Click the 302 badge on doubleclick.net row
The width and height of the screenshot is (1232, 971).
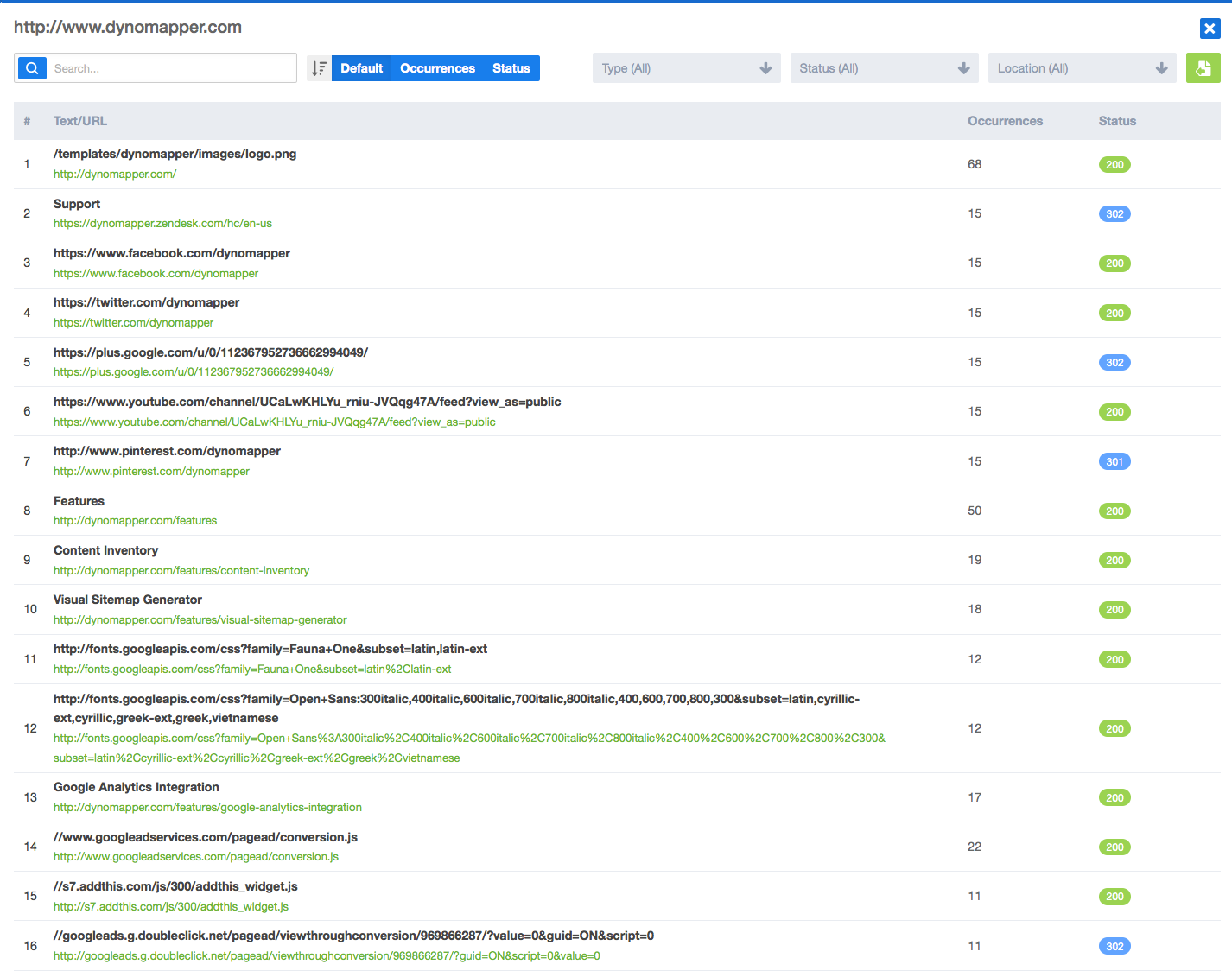coord(1115,947)
